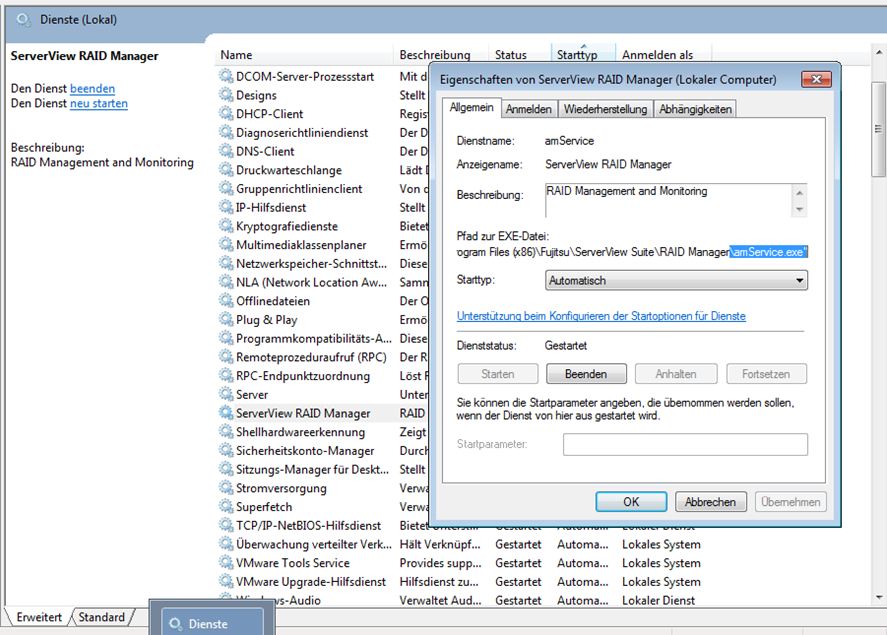Click Sicherheitskonto-Manager gear icon
Viewport: 887px width, 635px height.
[x=226, y=450]
